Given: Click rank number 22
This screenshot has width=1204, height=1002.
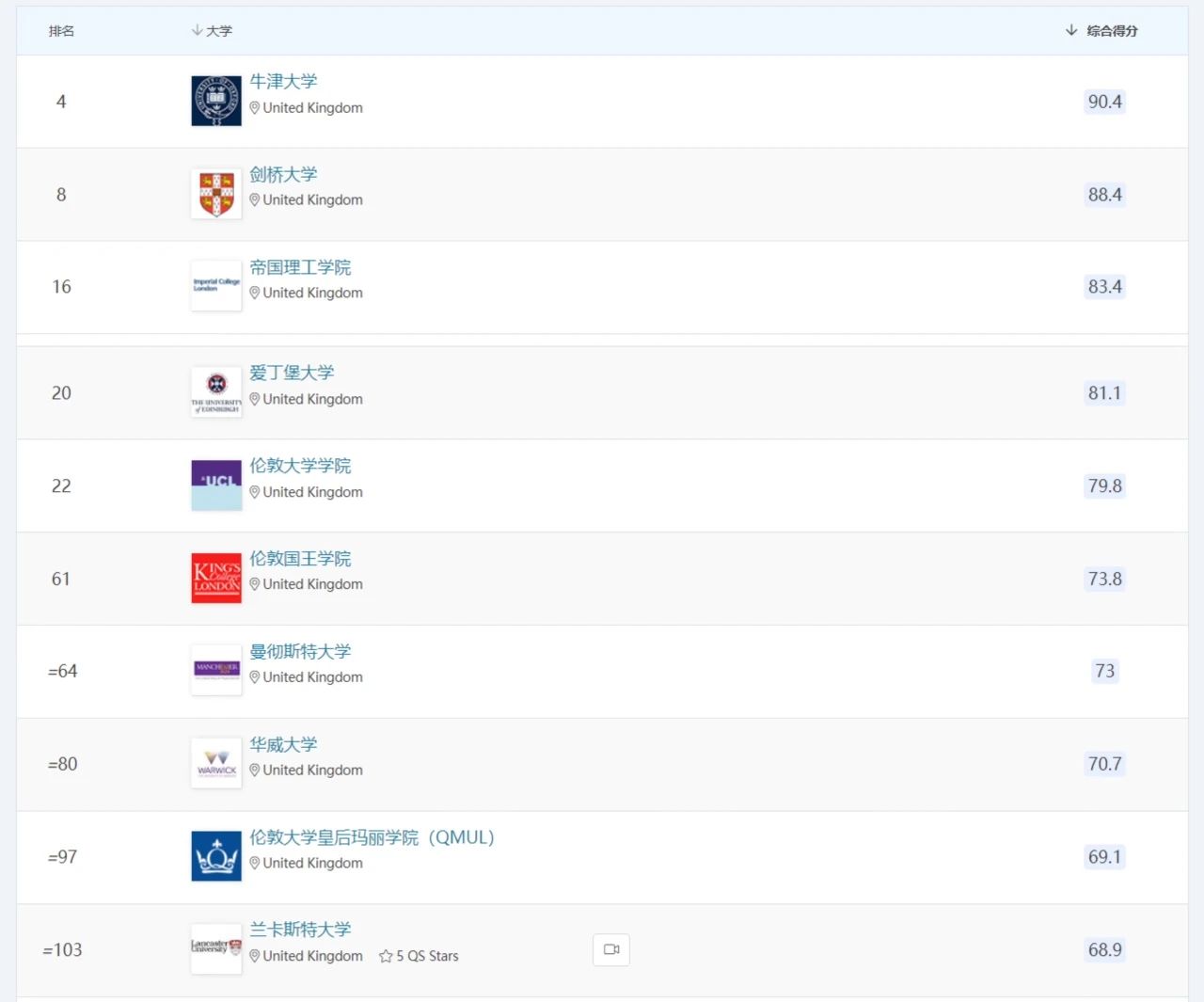Looking at the screenshot, I should tap(61, 486).
